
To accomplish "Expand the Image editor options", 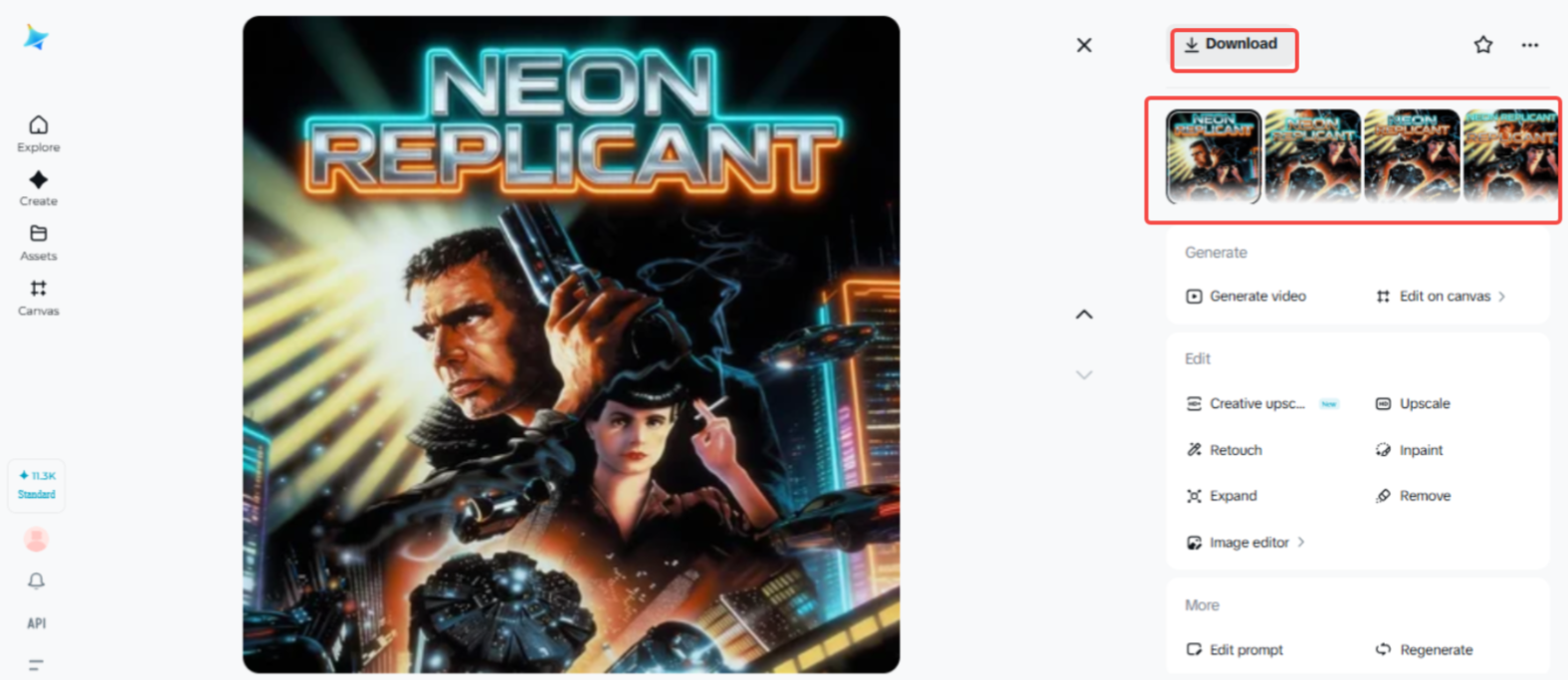I will [1246, 543].
